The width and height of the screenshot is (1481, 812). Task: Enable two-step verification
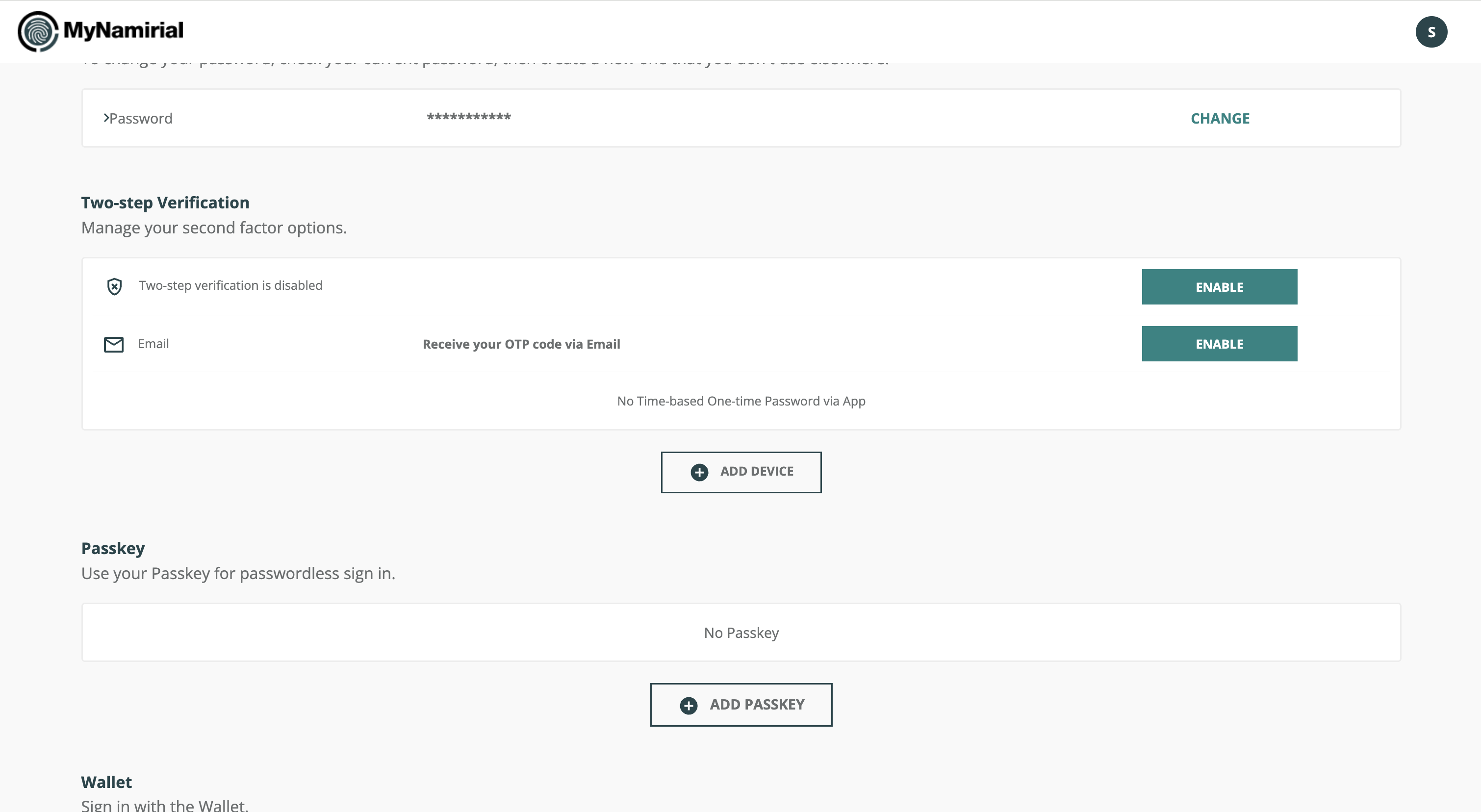(1220, 287)
